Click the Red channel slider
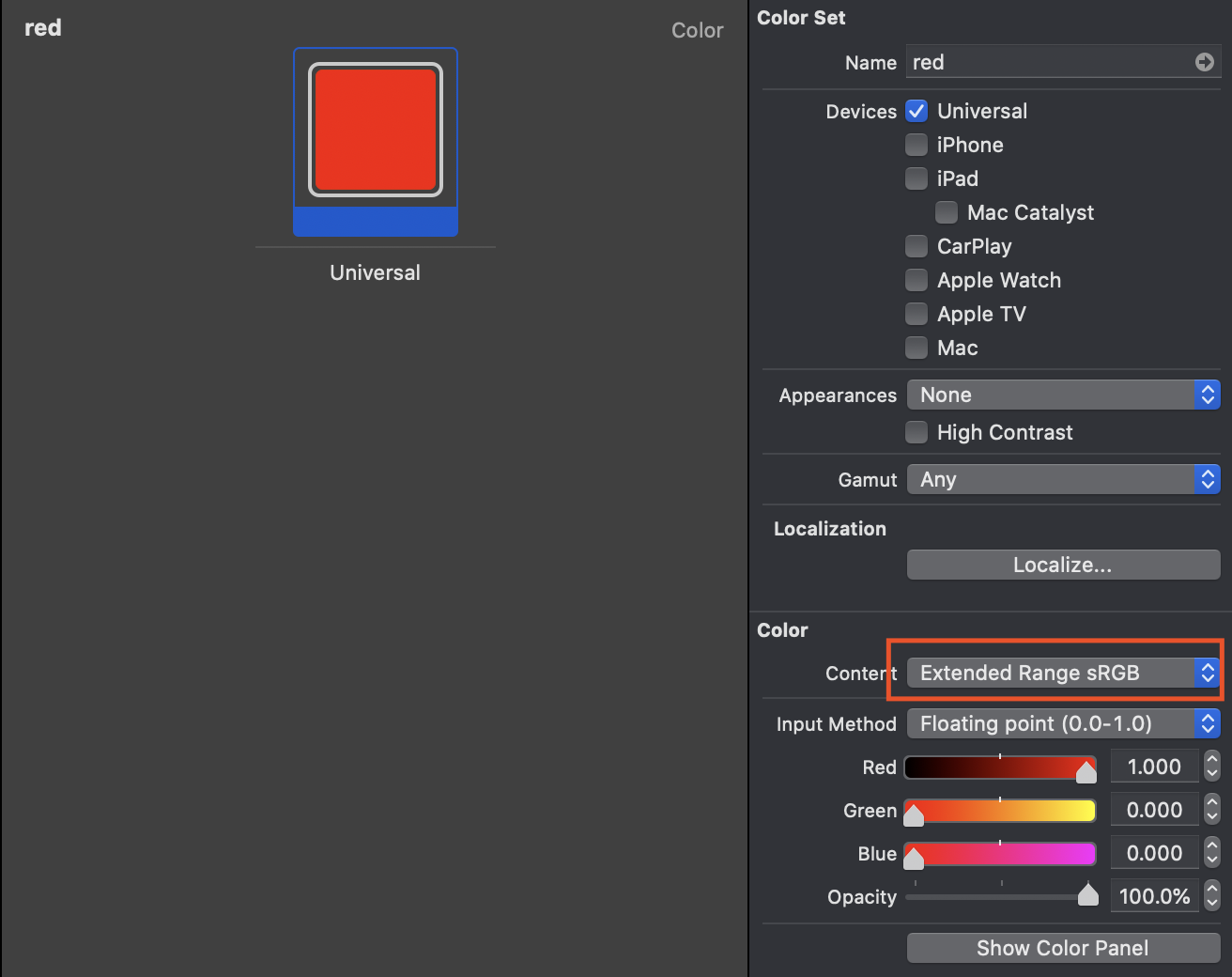 pyautogui.click(x=1000, y=768)
